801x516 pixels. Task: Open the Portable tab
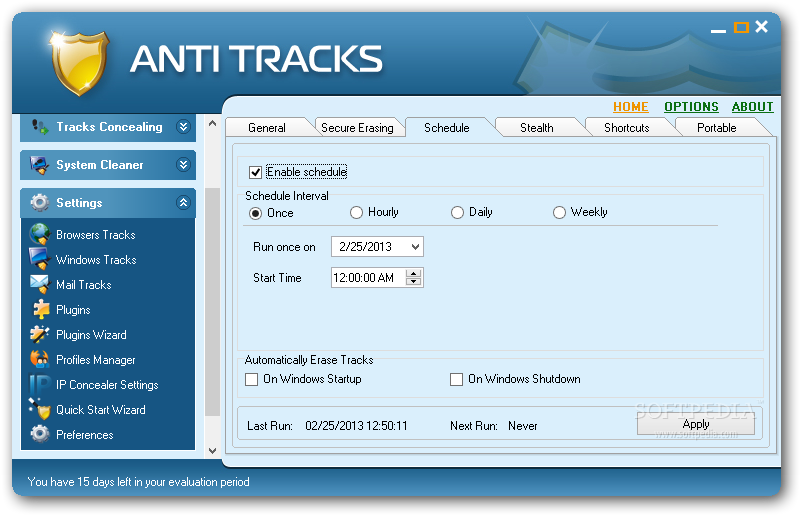(x=716, y=128)
